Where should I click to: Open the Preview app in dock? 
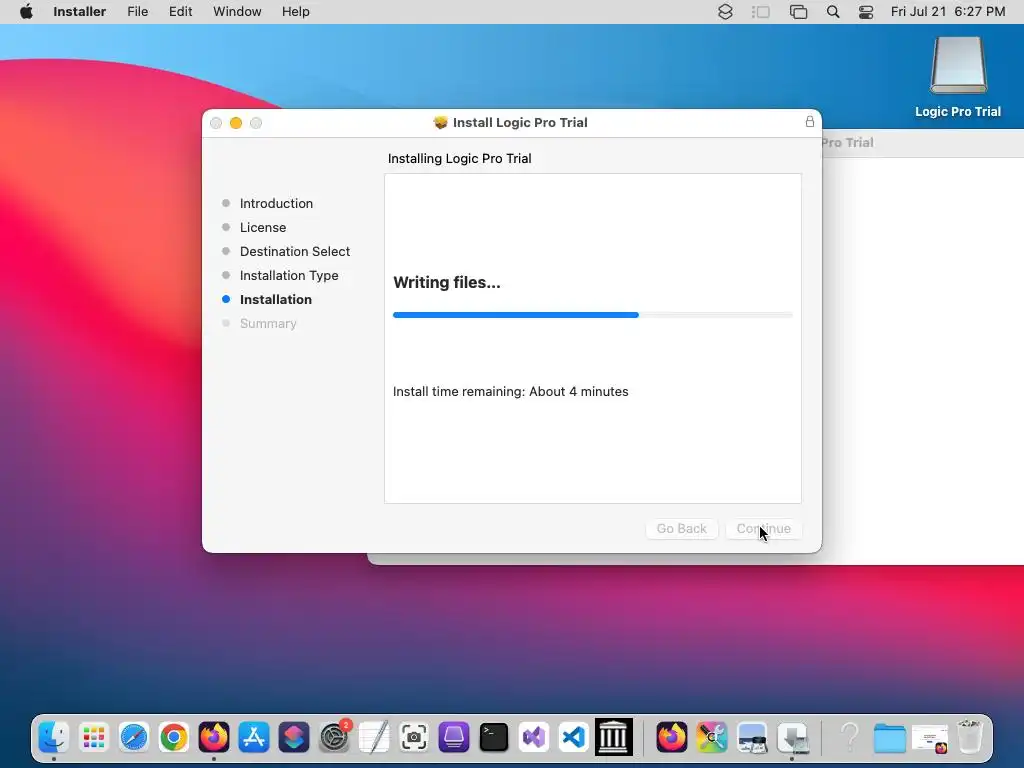tap(752, 737)
